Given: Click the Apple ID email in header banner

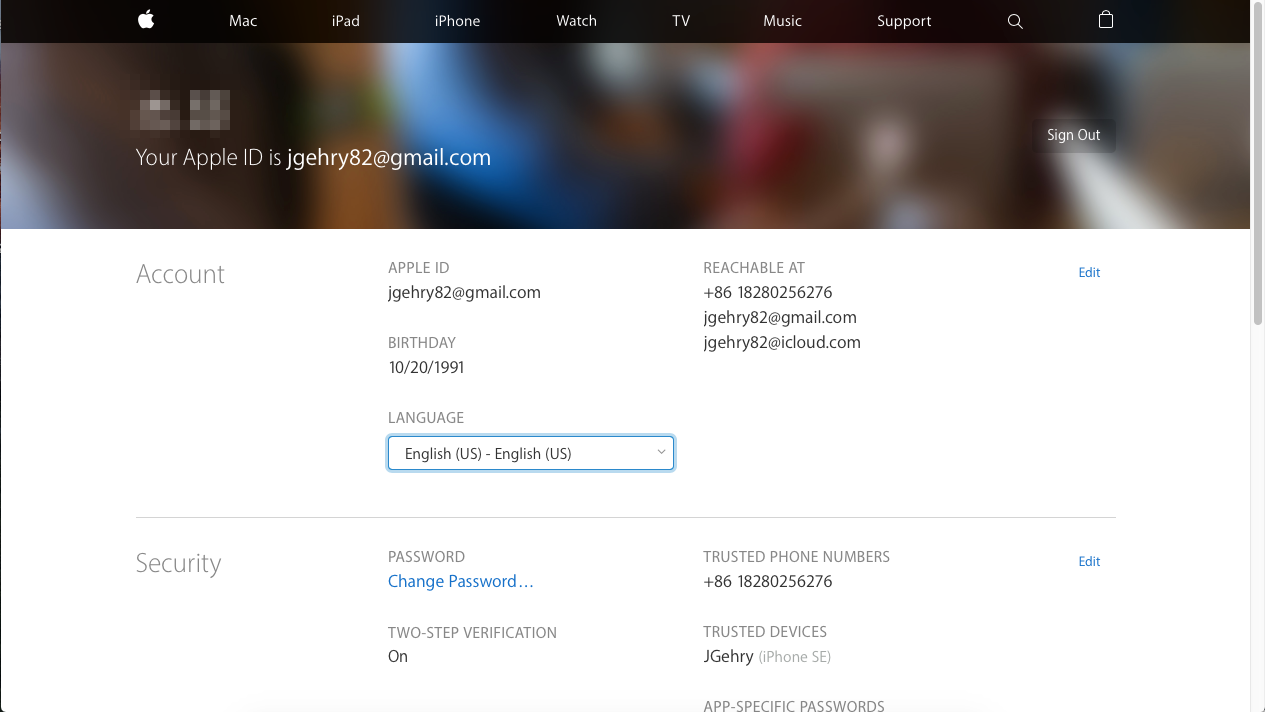Looking at the screenshot, I should point(389,157).
